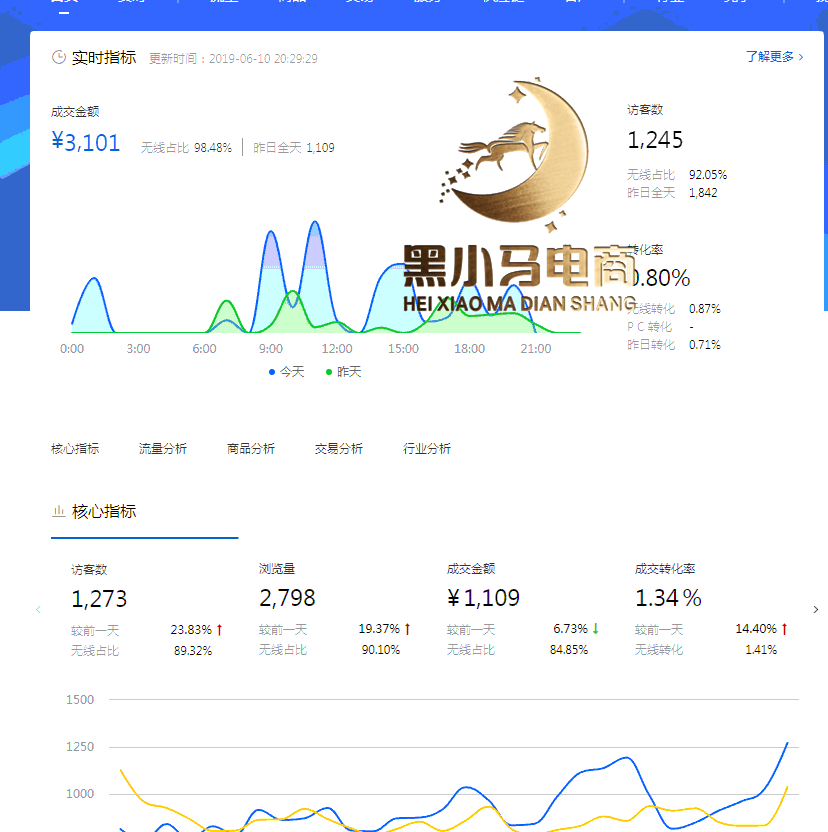Click the 23.83% change value
Viewport: 828px width, 832px height.
point(191,630)
